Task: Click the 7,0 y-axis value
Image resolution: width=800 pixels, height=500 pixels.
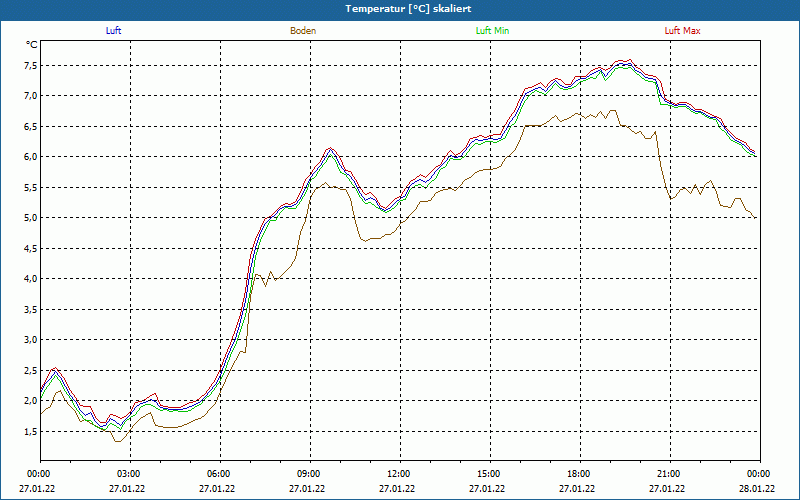Action: click(x=31, y=96)
